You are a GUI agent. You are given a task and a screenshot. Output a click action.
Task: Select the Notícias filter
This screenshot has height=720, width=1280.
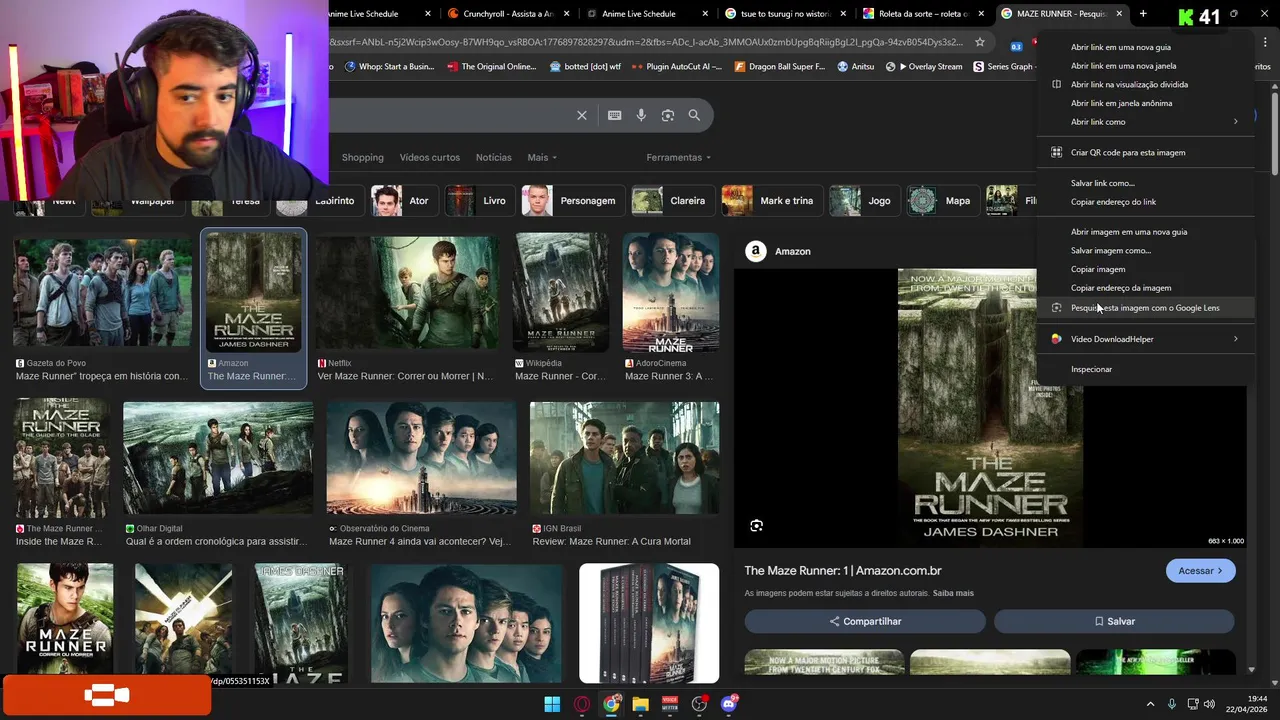coord(493,157)
